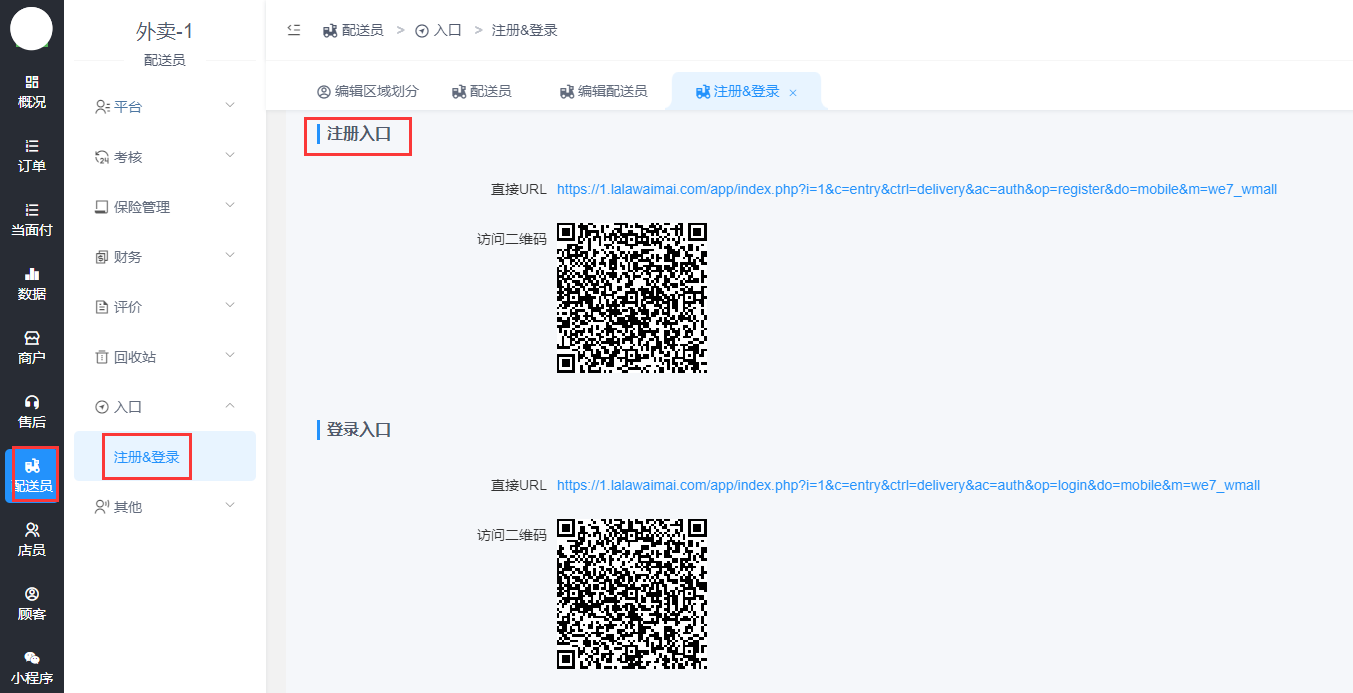Click the login QR code image
Screen dimensions: 1353x693
(x=632, y=594)
